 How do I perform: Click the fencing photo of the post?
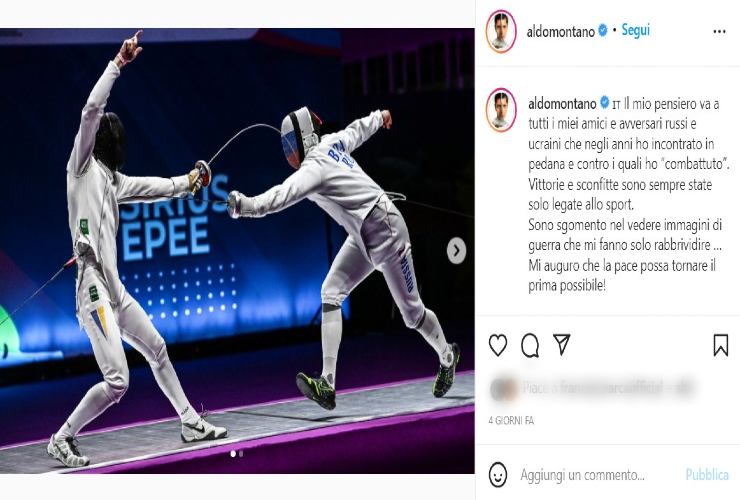(237, 251)
